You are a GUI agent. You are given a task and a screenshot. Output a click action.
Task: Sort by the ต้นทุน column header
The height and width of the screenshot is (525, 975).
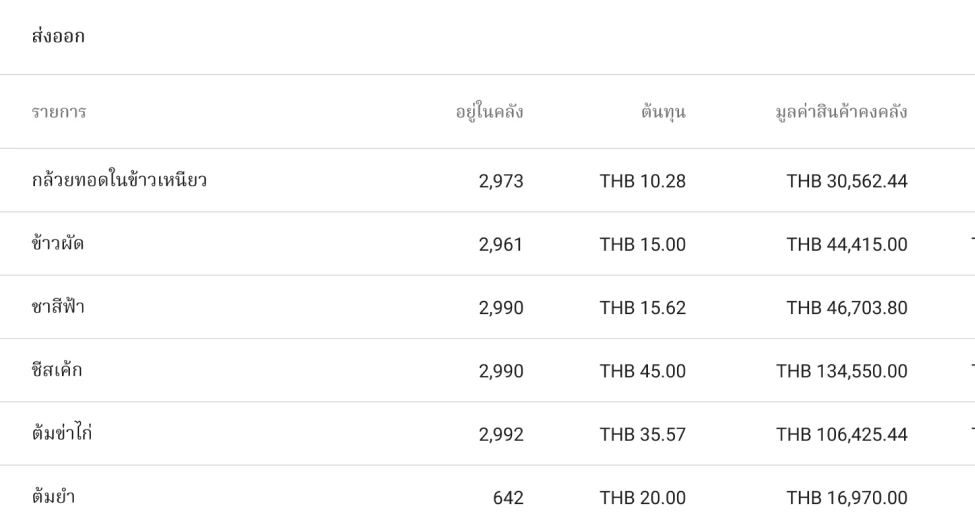(x=662, y=112)
